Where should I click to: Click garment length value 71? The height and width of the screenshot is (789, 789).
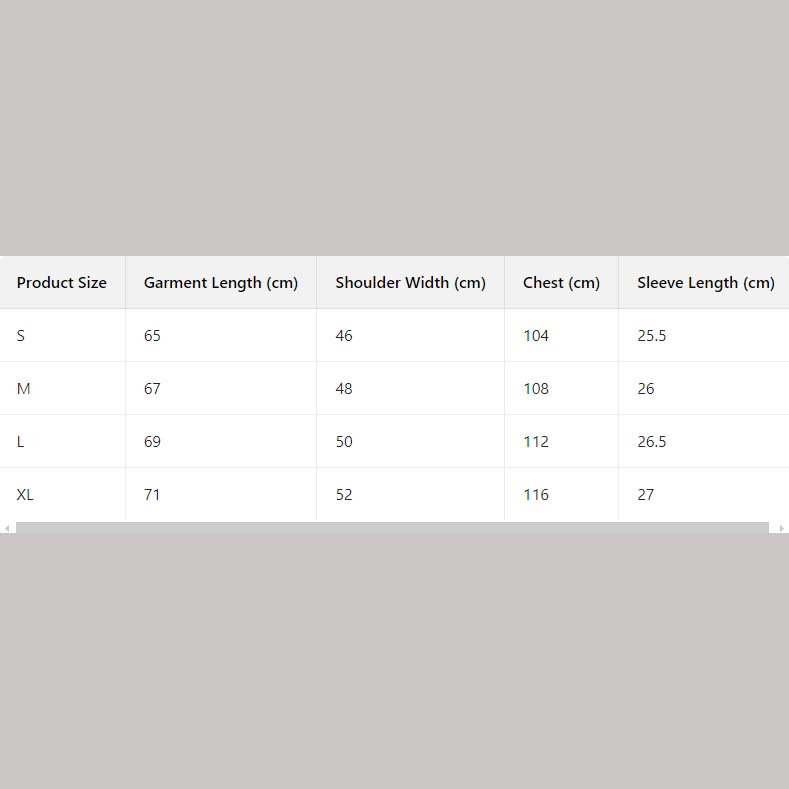pos(152,495)
